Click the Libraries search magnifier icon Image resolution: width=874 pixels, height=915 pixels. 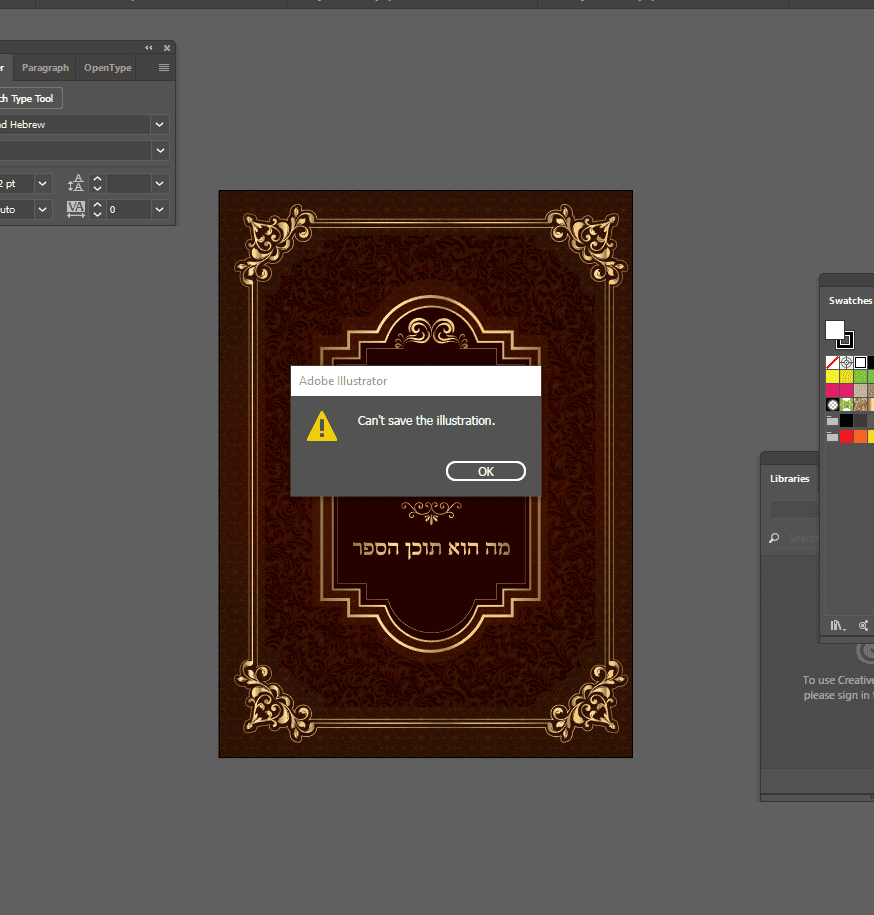pos(774,538)
